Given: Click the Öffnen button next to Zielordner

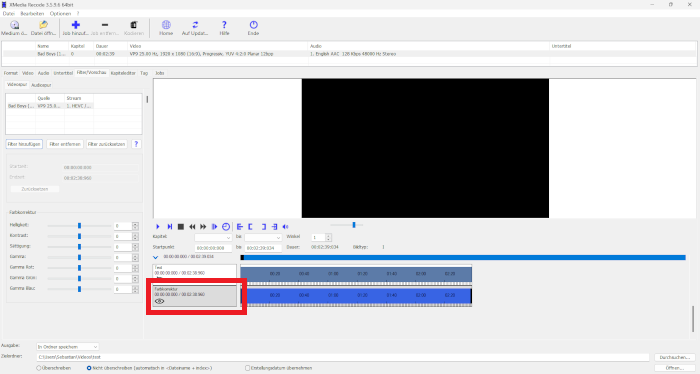Looking at the screenshot, I should click(675, 368).
